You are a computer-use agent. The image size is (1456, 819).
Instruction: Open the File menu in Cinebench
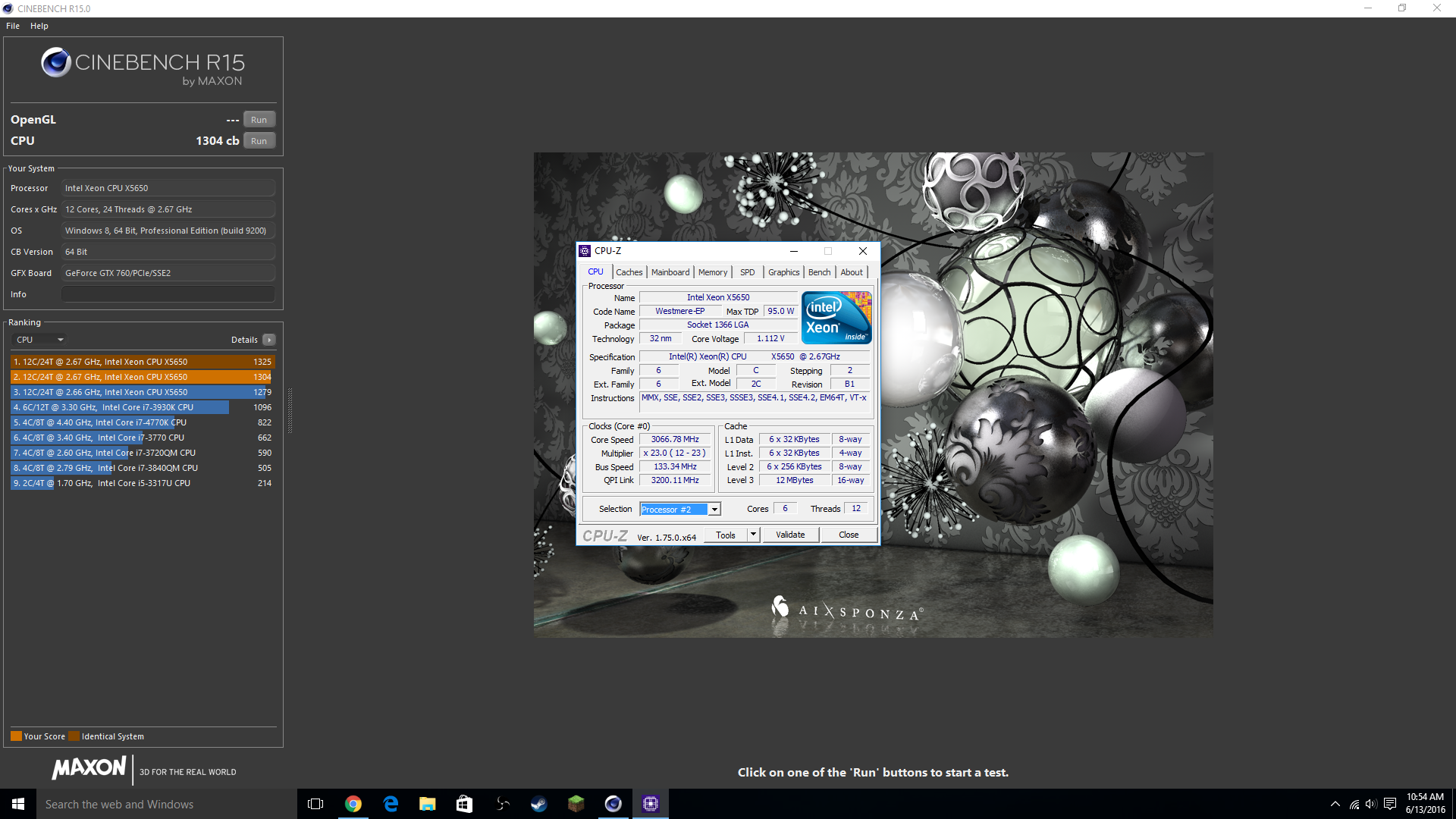(13, 26)
